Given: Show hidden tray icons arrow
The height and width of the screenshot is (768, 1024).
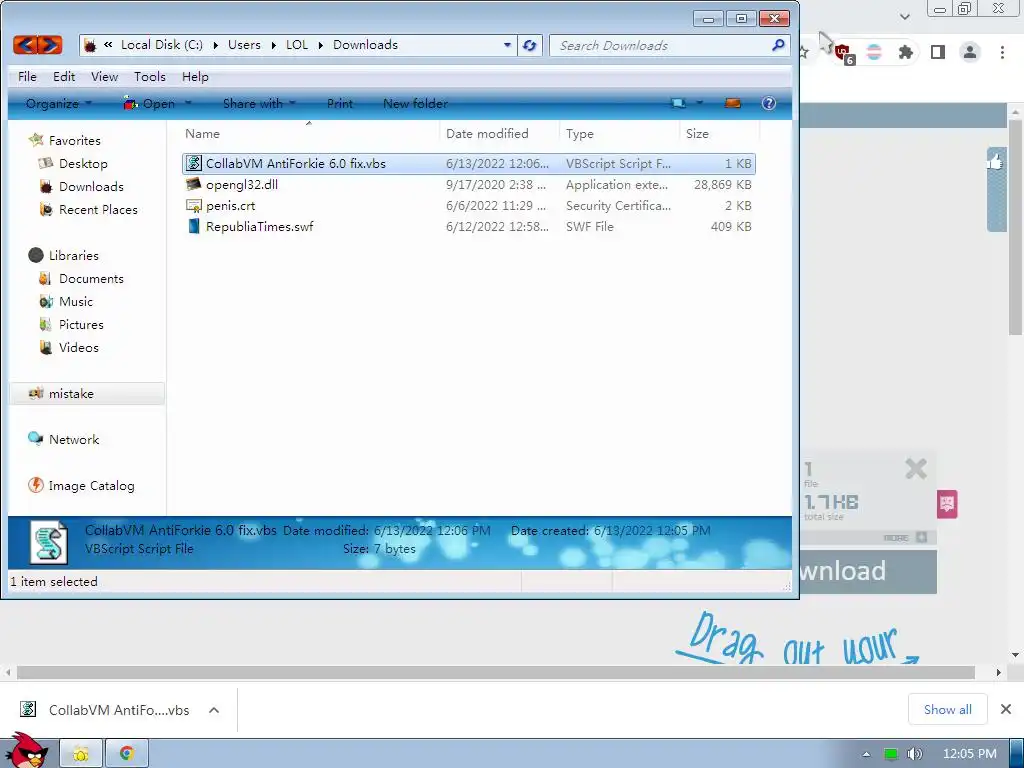Looking at the screenshot, I should 866,754.
